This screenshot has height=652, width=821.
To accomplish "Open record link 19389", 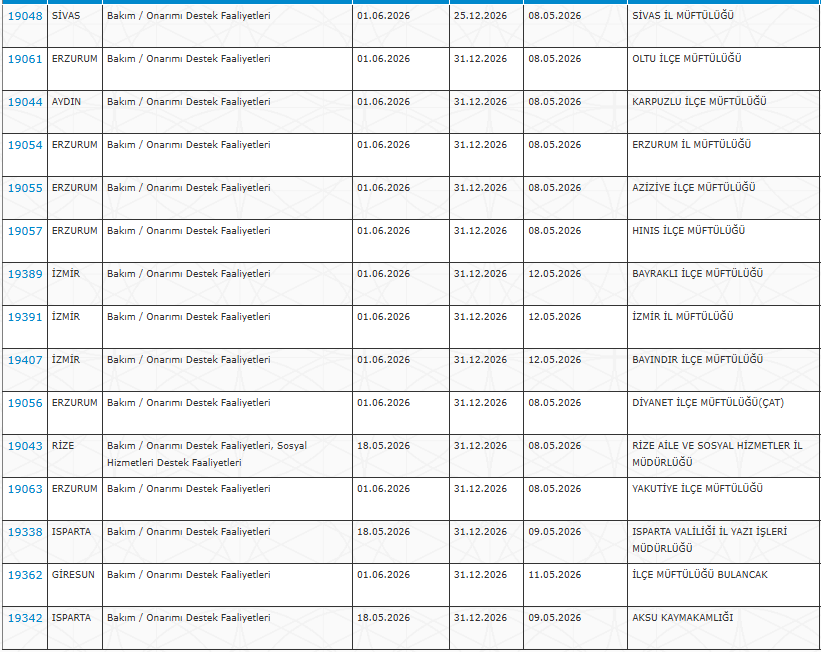I will 25,274.
